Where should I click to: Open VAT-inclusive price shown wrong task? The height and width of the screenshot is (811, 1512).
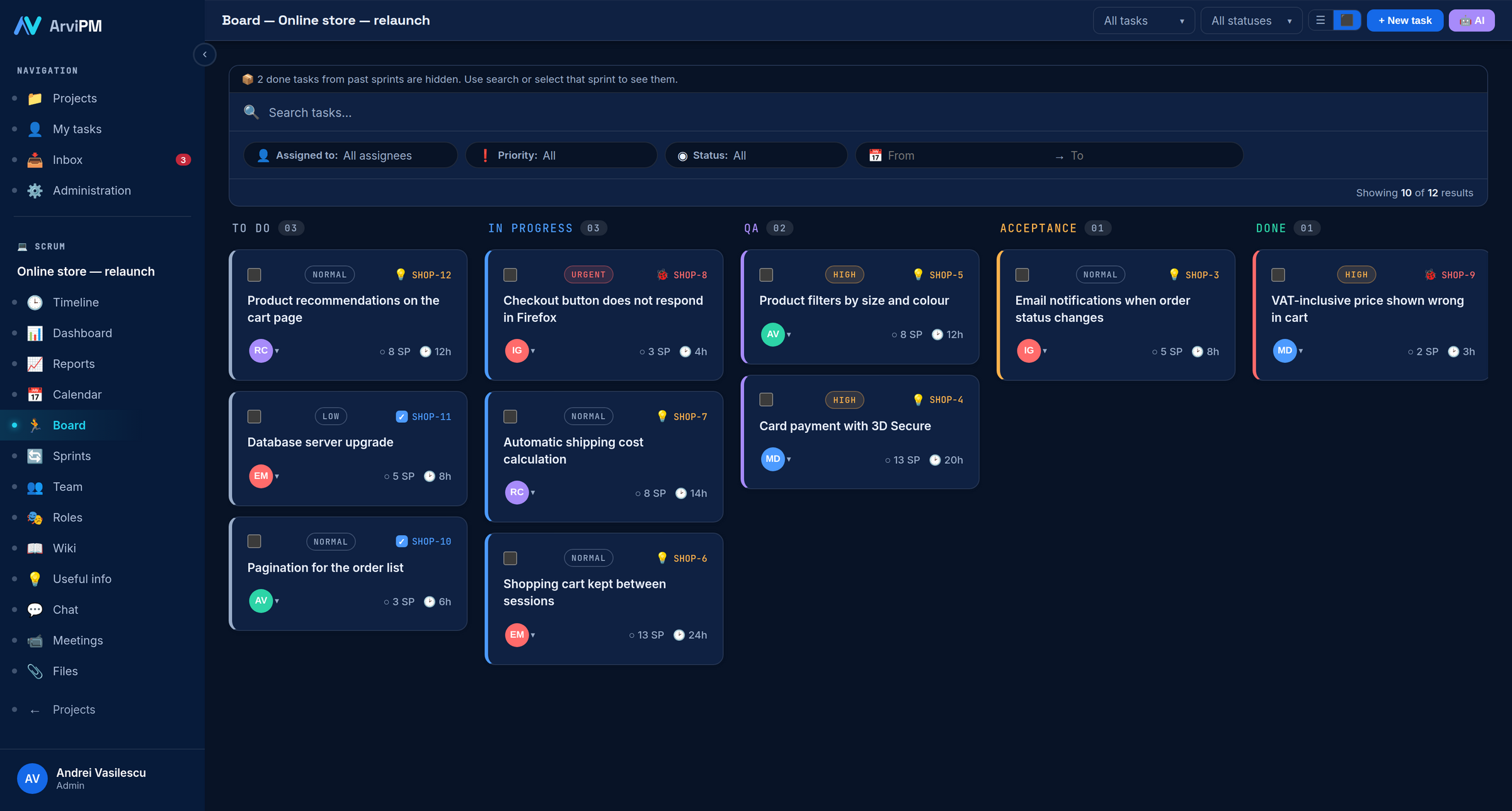point(1367,309)
